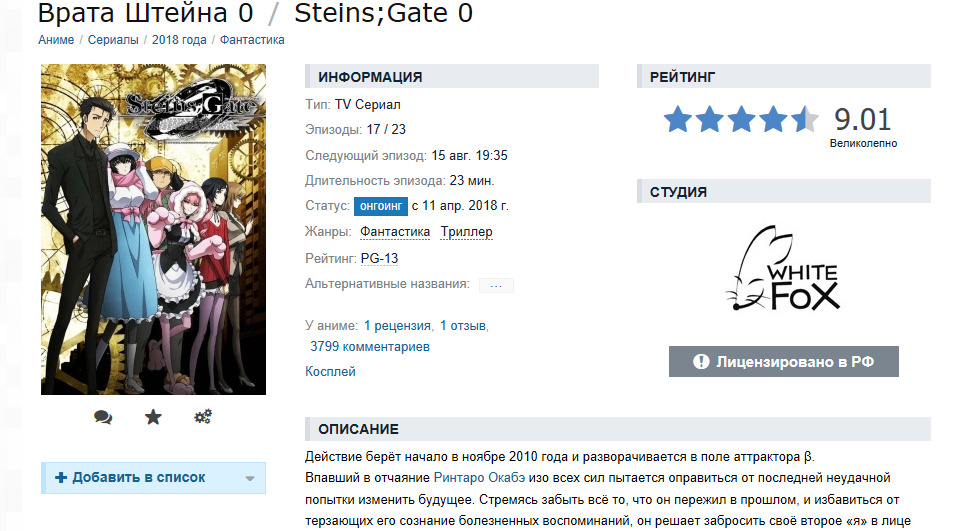This screenshot has width=963, height=531.
Task: Open the Триллер genre link
Action: coord(466,232)
